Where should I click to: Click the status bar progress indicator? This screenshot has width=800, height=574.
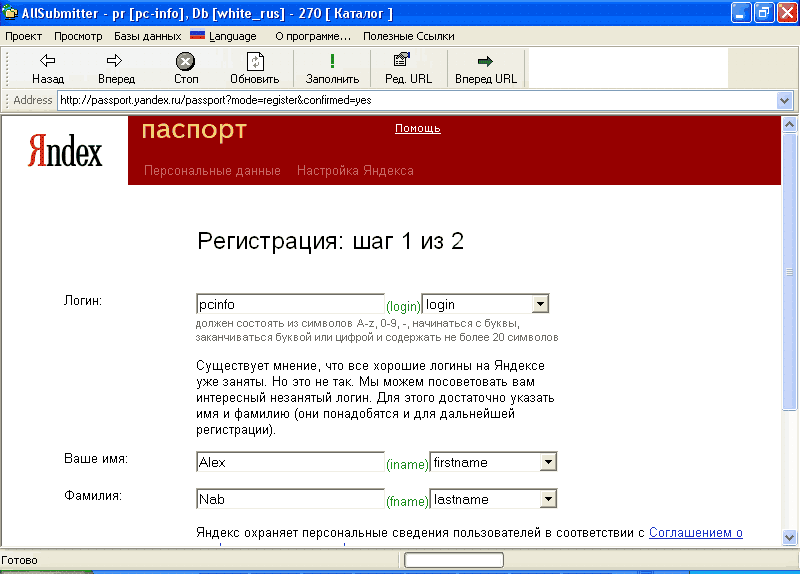click(454, 560)
